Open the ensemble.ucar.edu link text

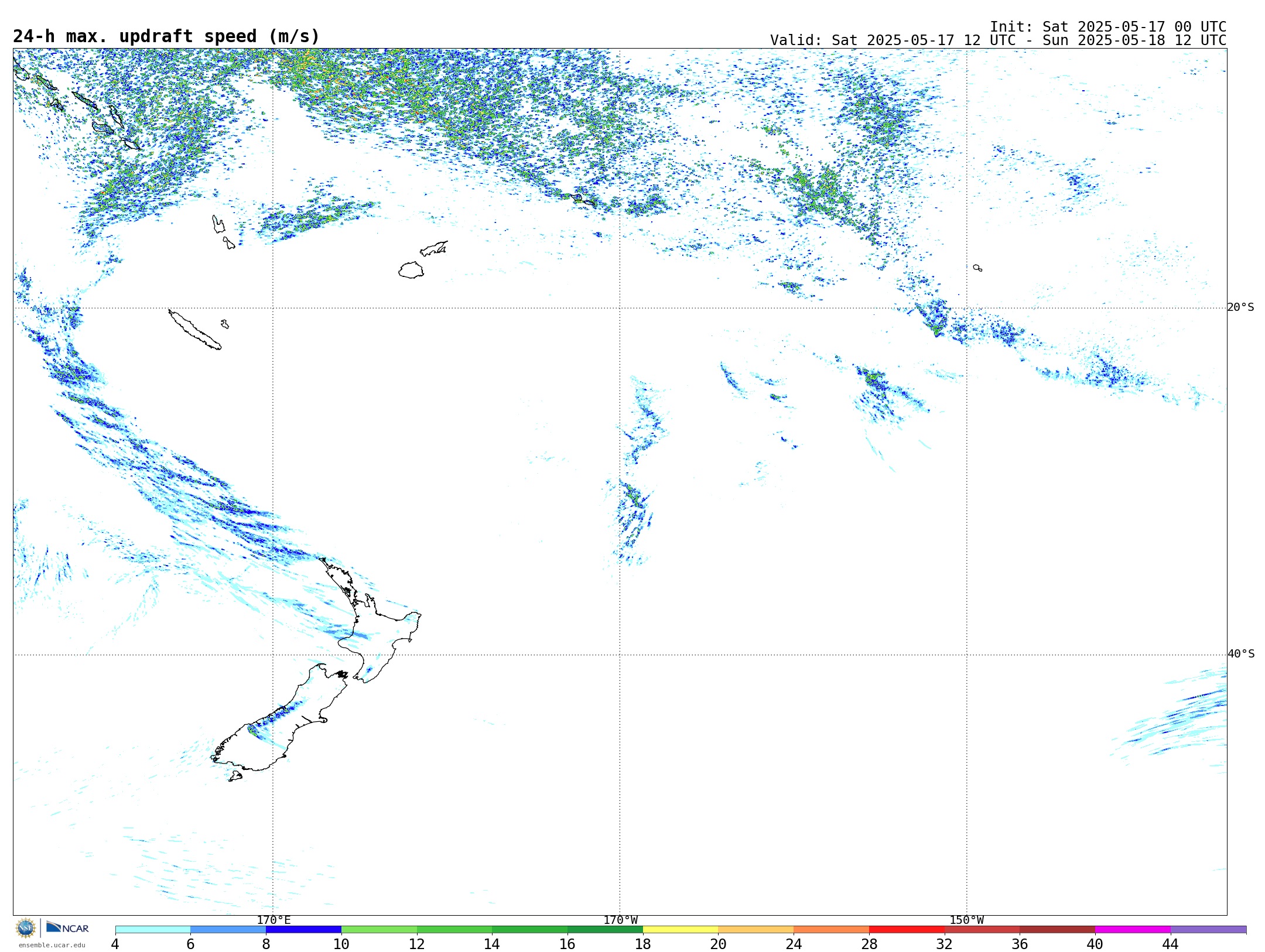click(52, 945)
